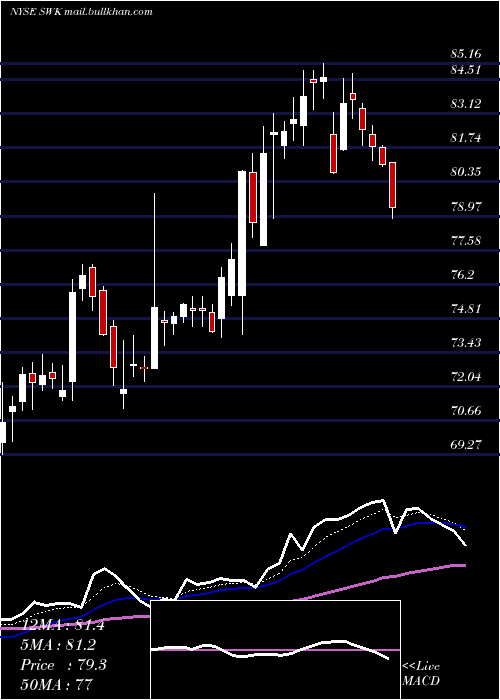This screenshot has height=700, width=500.
Task: Select the 72.04 price level label
Action: point(466,377)
